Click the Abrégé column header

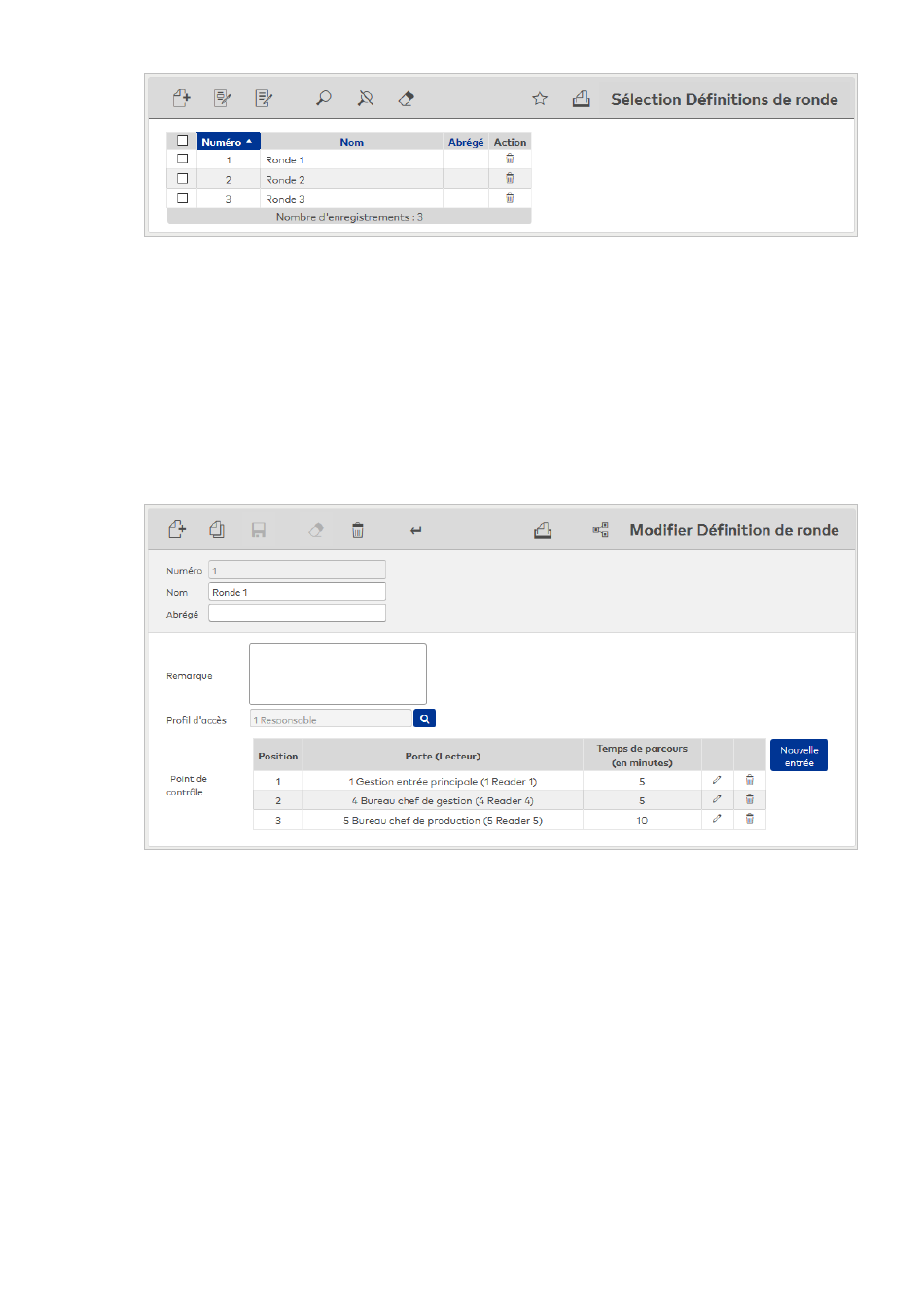point(465,142)
